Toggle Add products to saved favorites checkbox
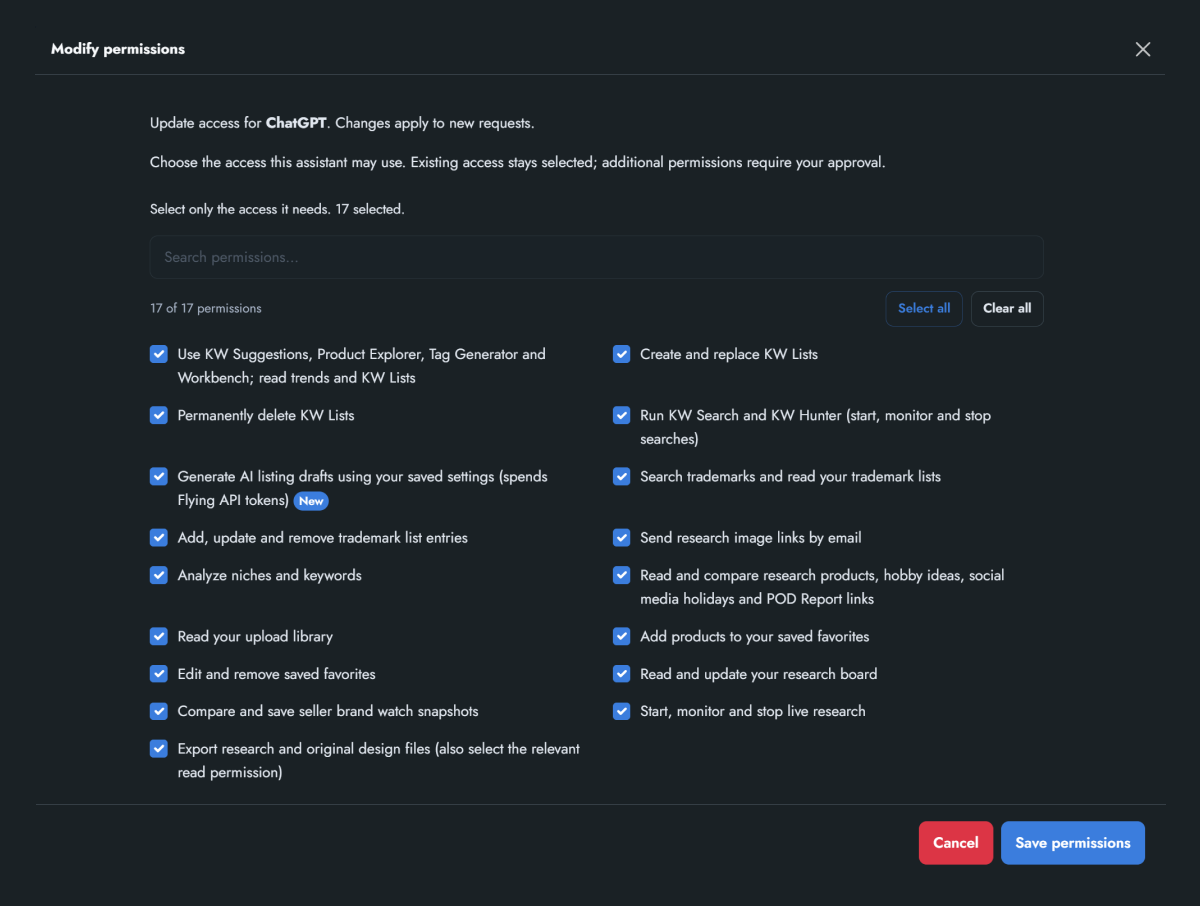The width and height of the screenshot is (1200, 906). tap(621, 636)
